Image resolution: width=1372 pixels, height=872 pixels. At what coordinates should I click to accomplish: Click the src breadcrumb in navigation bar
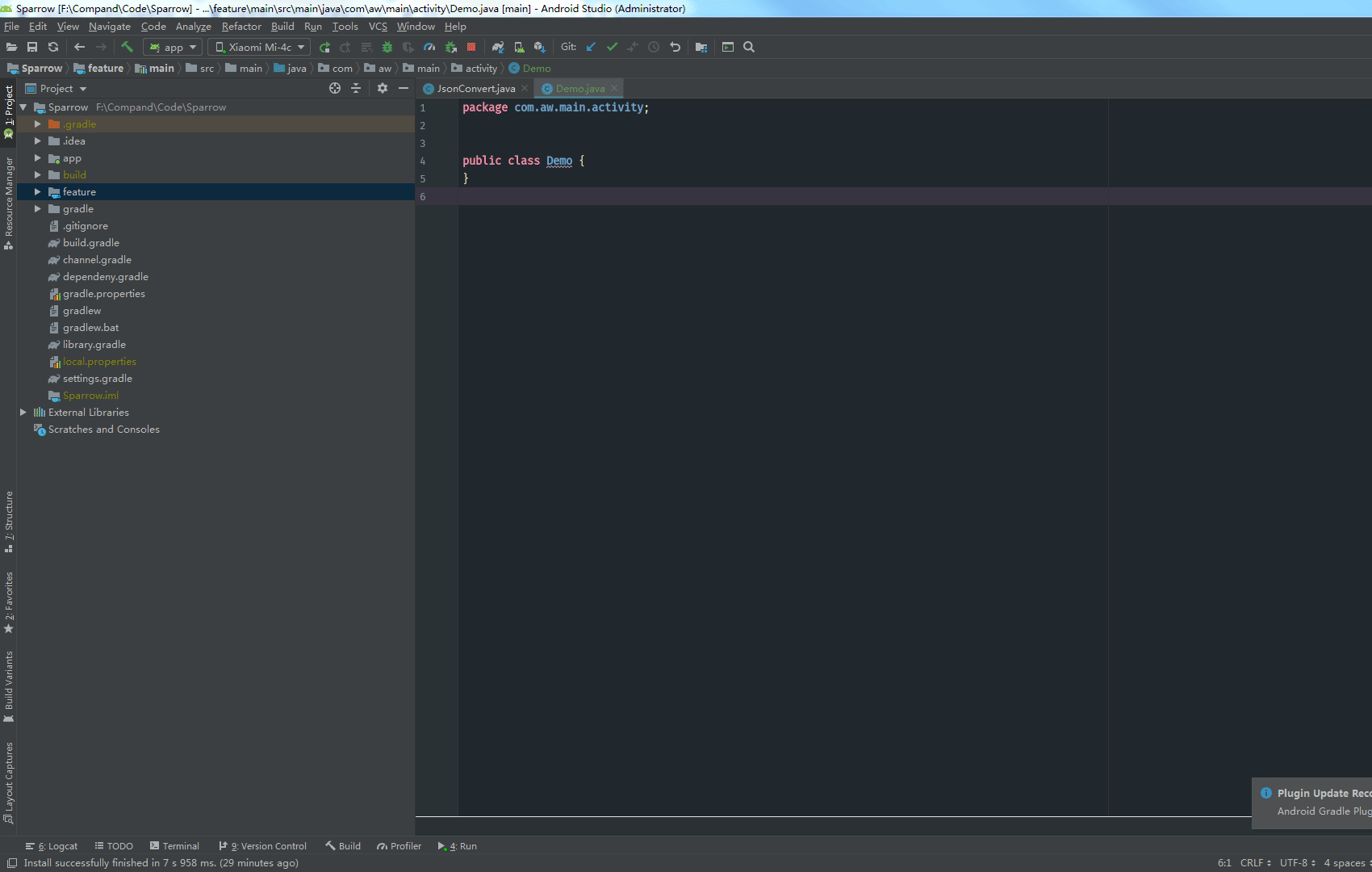pyautogui.click(x=200, y=69)
